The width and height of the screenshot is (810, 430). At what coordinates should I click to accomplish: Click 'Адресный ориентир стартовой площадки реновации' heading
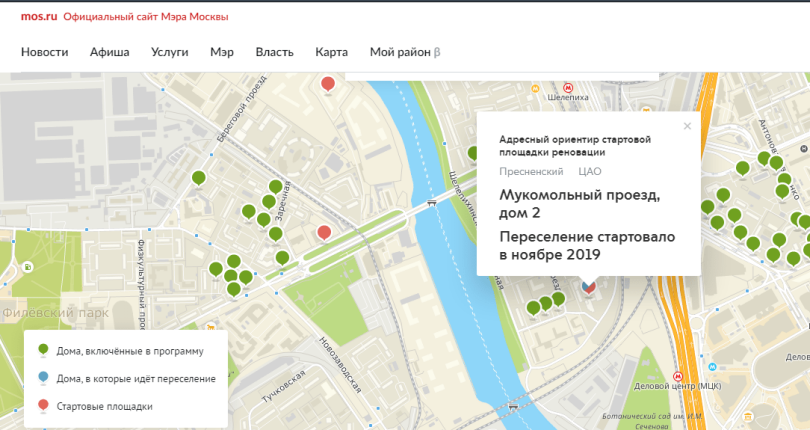[x=575, y=146]
